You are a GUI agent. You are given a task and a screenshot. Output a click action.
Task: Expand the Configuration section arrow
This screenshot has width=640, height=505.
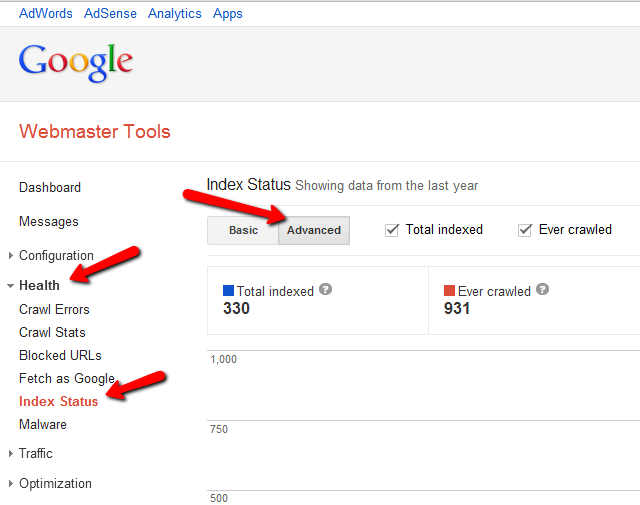[x=11, y=256]
